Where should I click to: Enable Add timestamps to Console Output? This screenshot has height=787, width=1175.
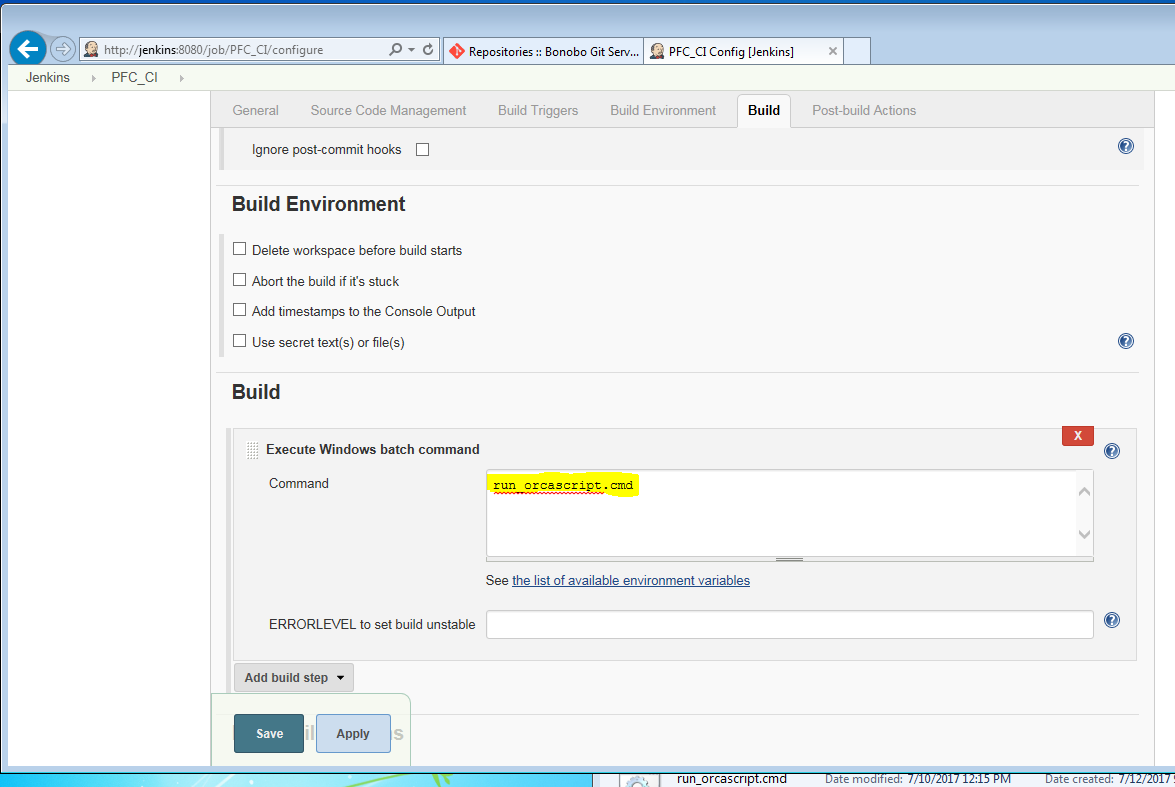pyautogui.click(x=240, y=310)
